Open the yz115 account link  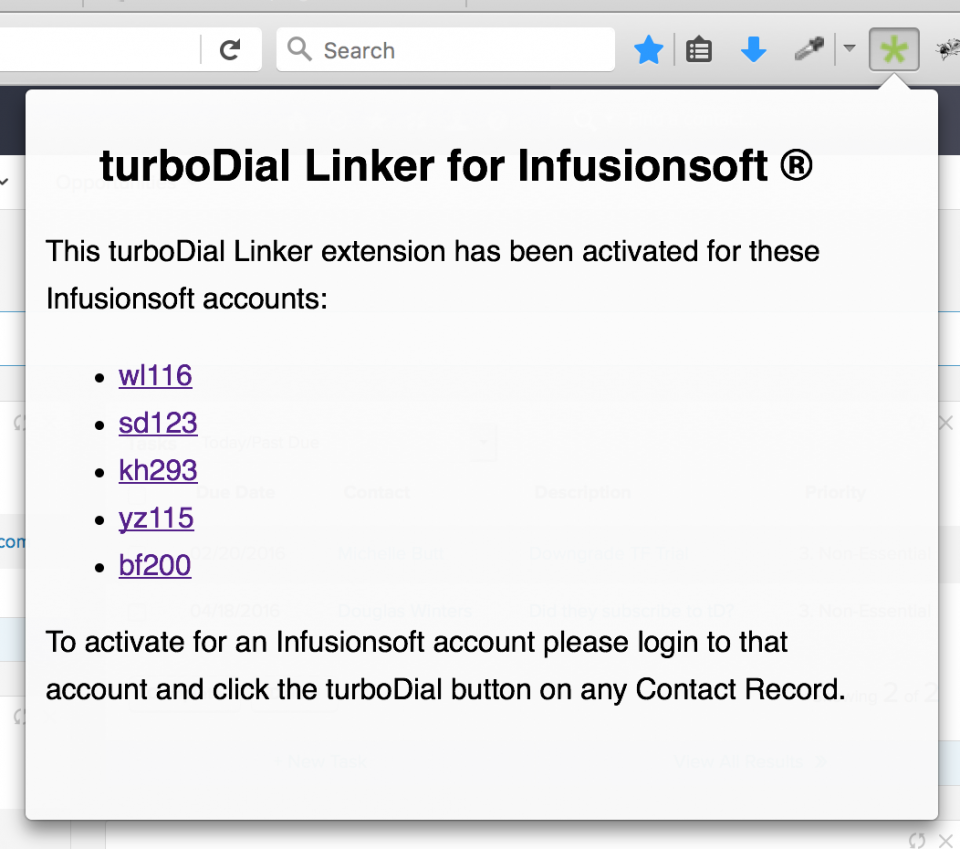(156, 518)
